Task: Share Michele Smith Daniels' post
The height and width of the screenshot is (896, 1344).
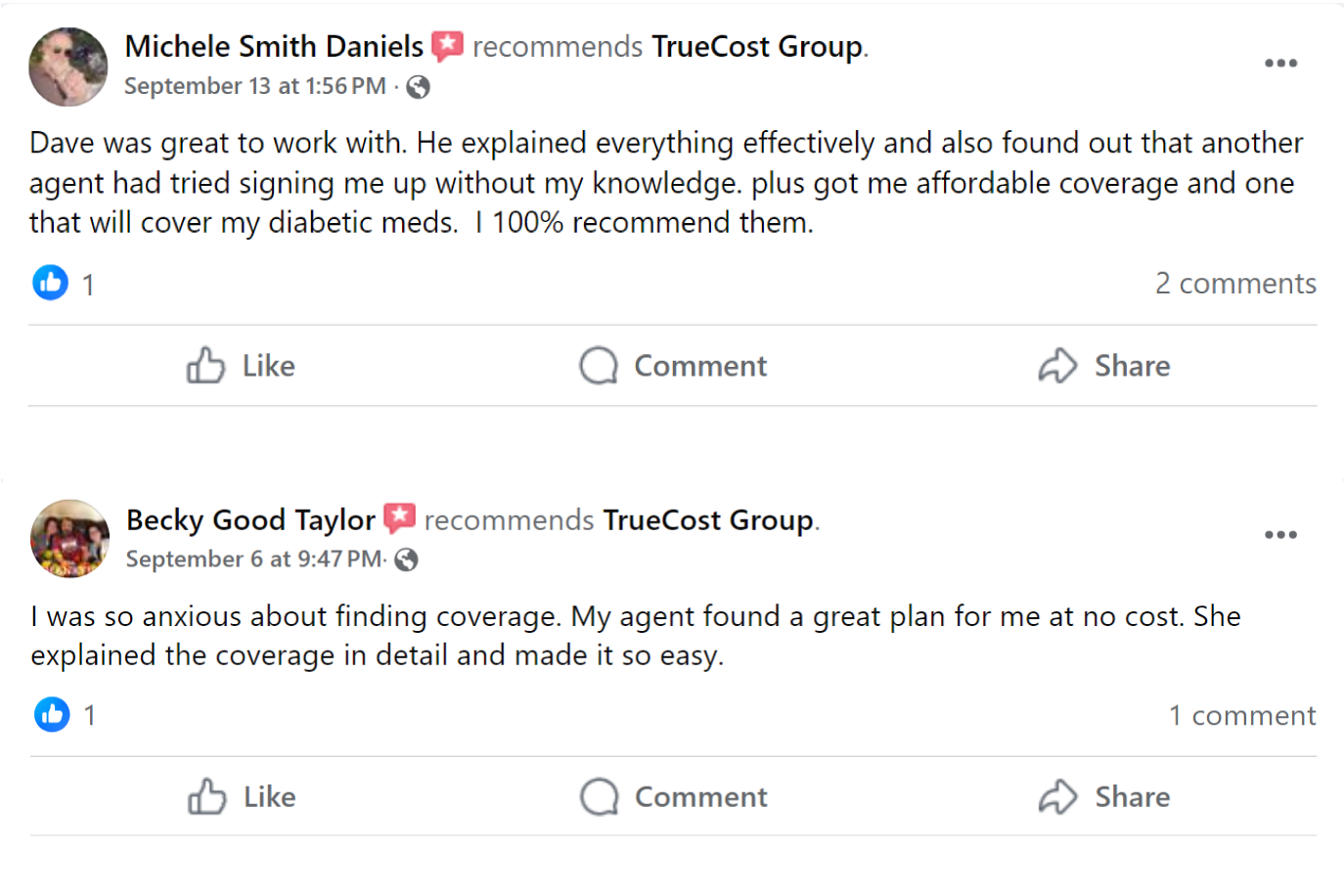Action: pos(1104,366)
